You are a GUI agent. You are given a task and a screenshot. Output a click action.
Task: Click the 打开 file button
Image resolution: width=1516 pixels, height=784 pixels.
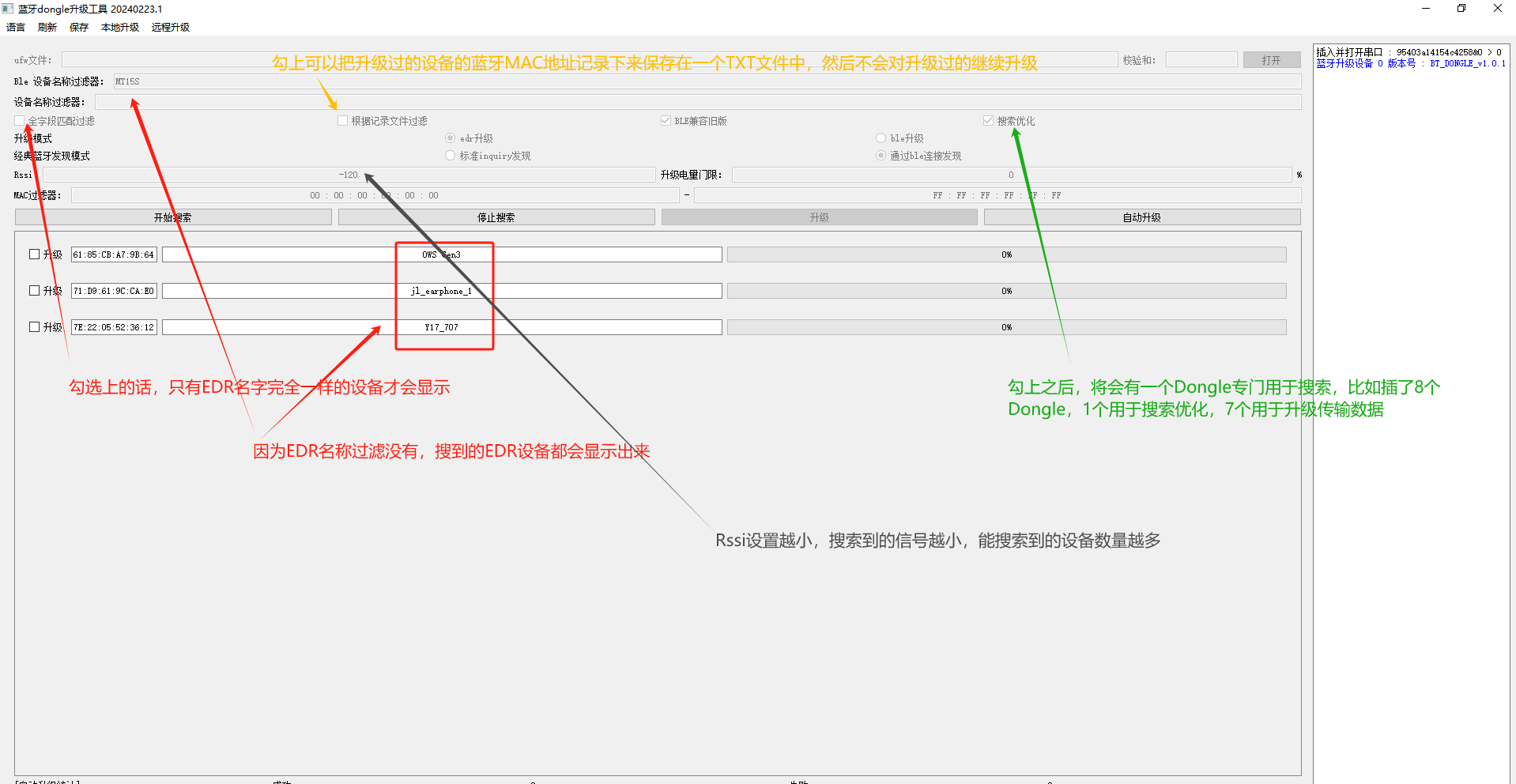click(1271, 60)
